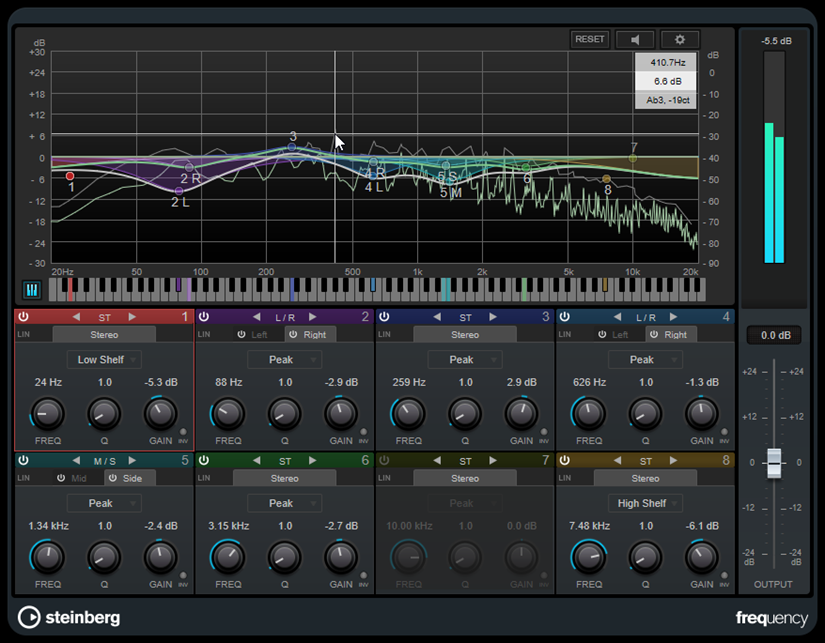Open the Low Shelf filter type dropdown
Viewport: 825px width, 643px height.
pyautogui.click(x=104, y=360)
